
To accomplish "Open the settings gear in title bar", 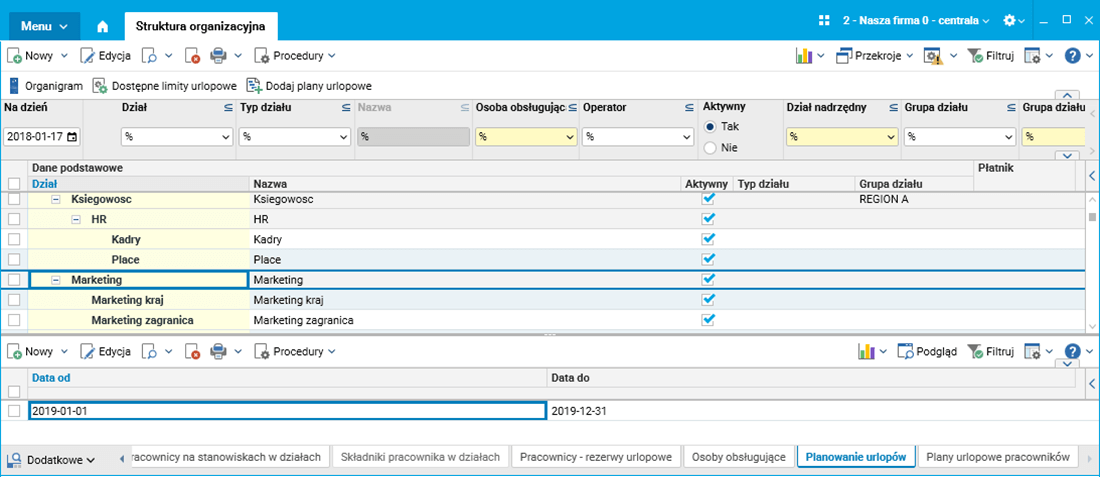I will click(x=1009, y=20).
